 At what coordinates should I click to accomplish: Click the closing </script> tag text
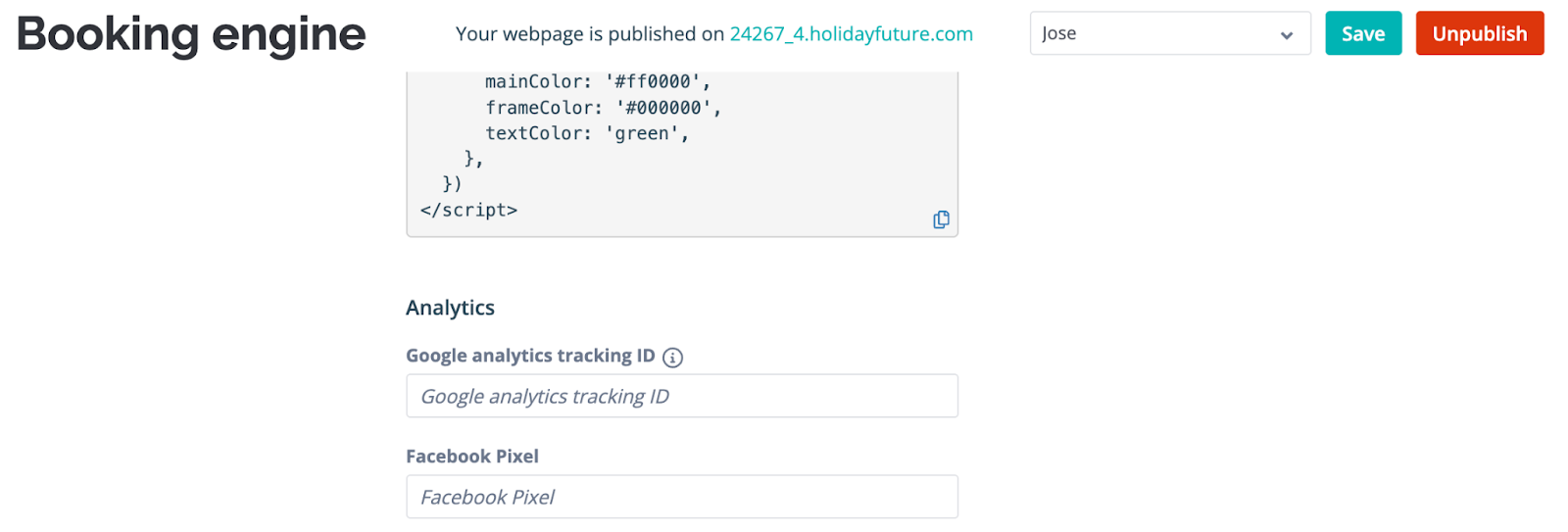468,210
